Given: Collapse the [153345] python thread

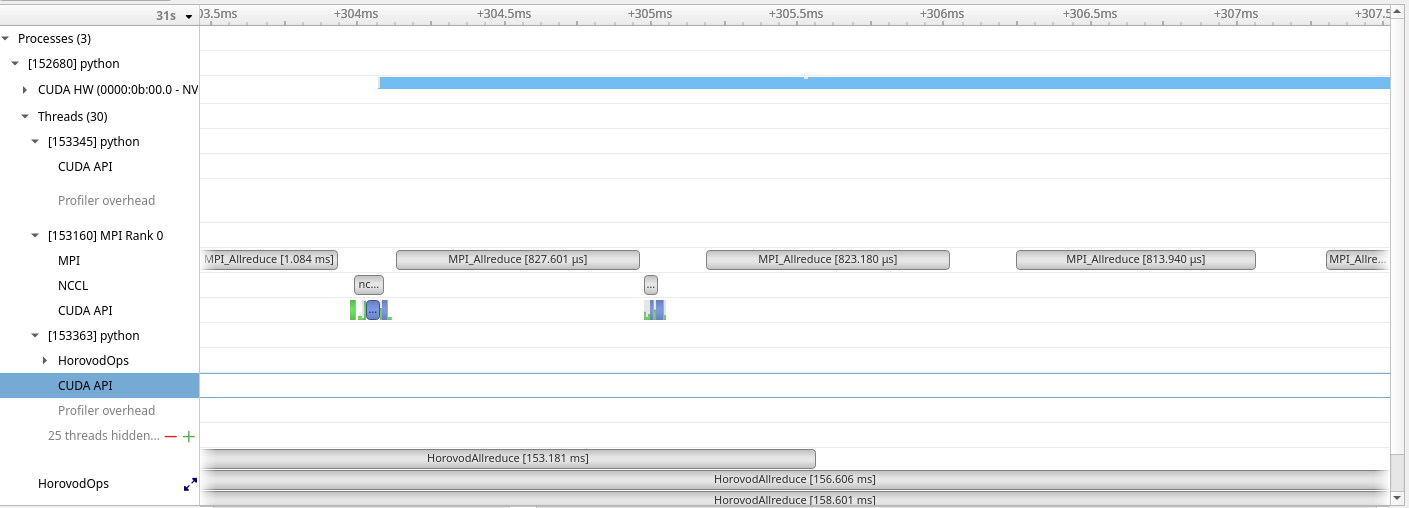Looking at the screenshot, I should click(35, 141).
